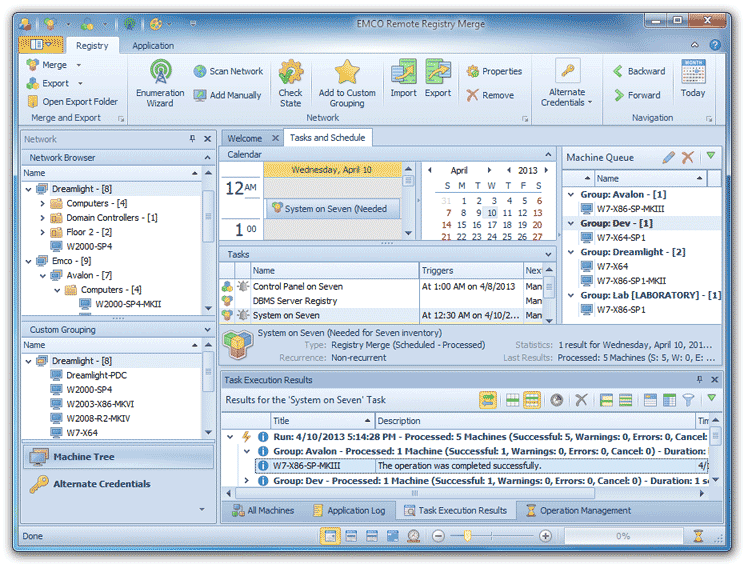The image size is (744, 564).
Task: Sort tasks by the Triggers column header
Action: pos(471,270)
